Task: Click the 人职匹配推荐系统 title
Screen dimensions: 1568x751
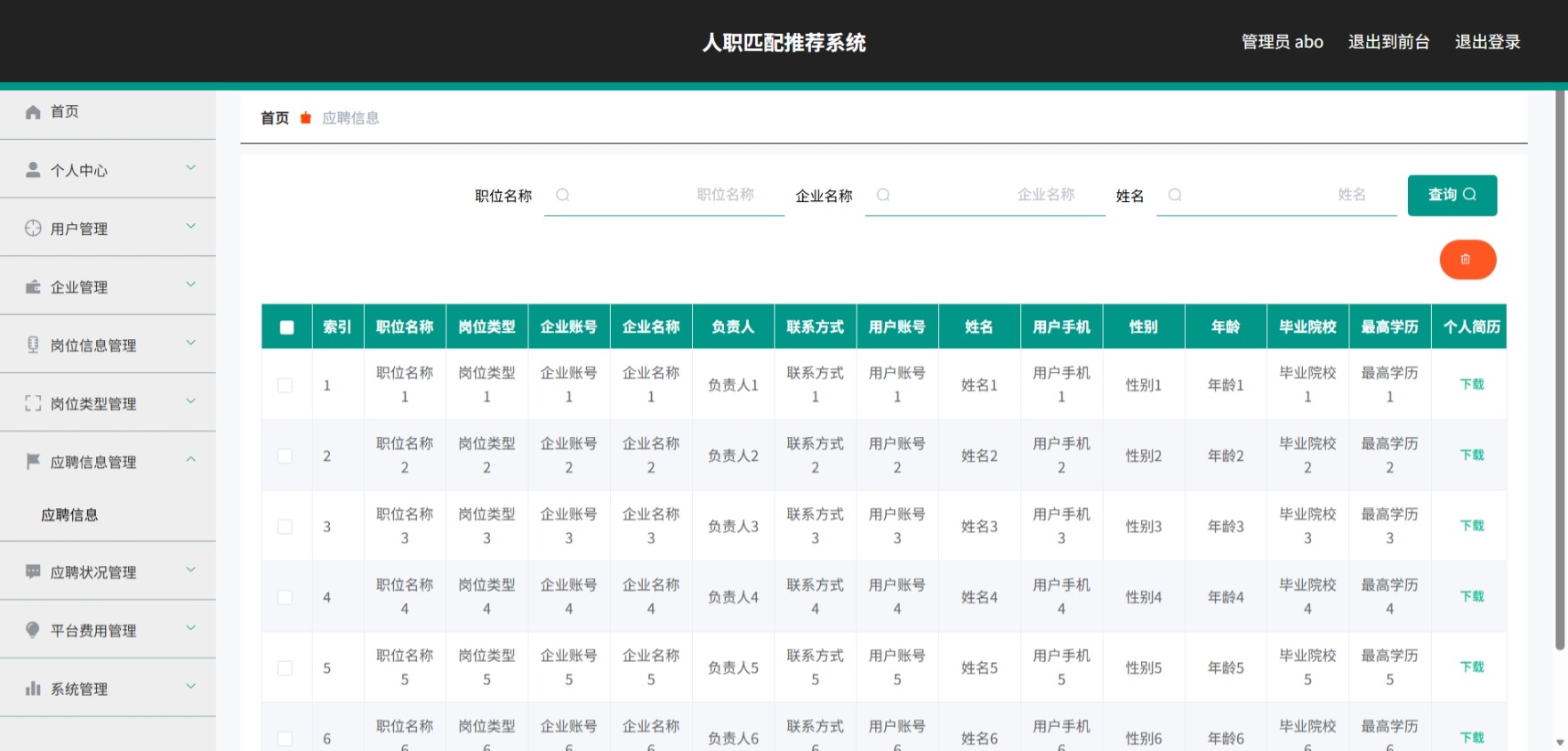Action: (x=784, y=43)
